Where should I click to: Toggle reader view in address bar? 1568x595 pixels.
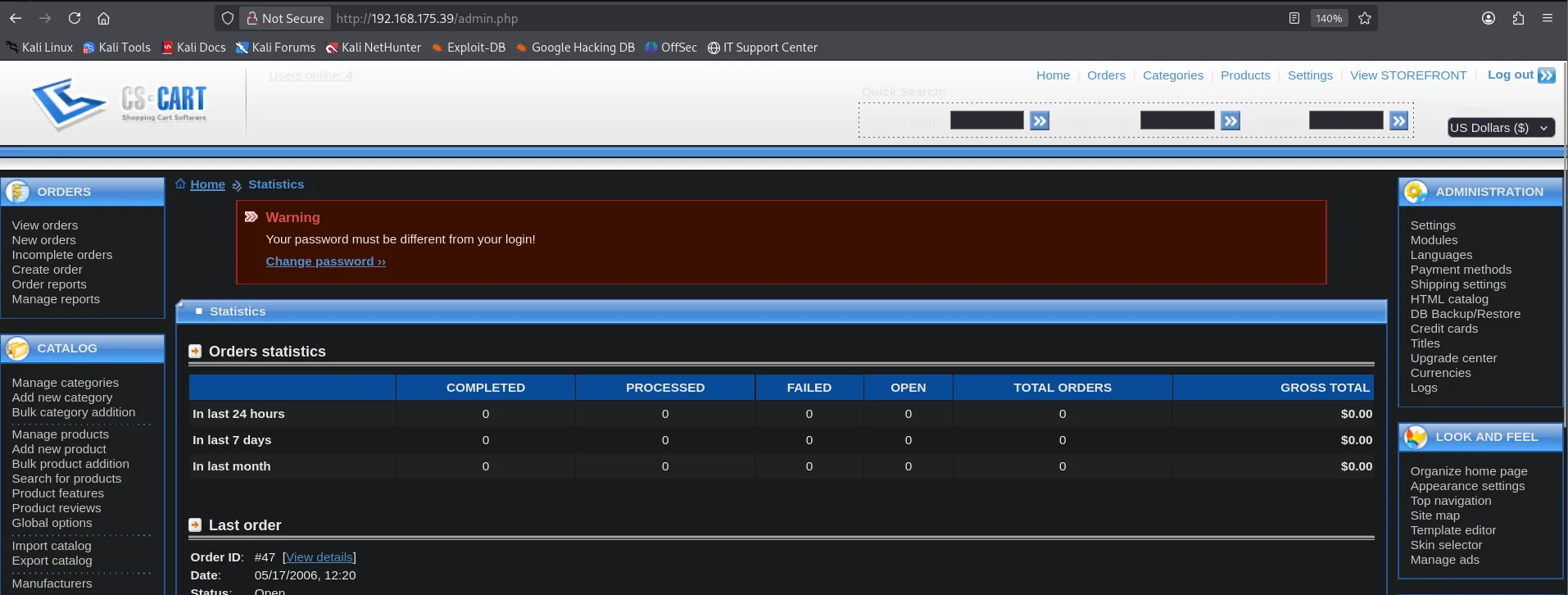click(x=1294, y=18)
